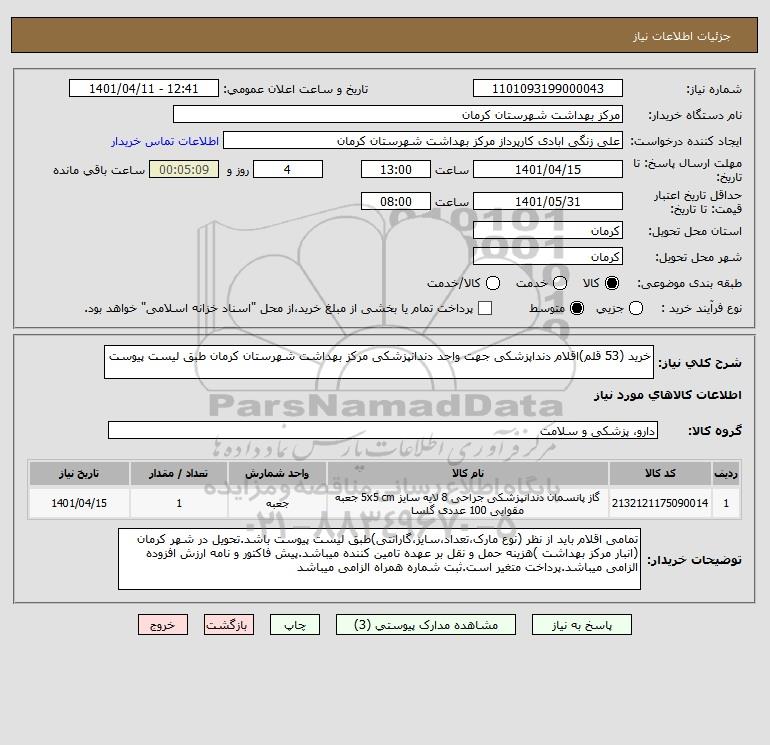Click the کد کالا column header
Screen dimensions: 770x745
point(660,473)
